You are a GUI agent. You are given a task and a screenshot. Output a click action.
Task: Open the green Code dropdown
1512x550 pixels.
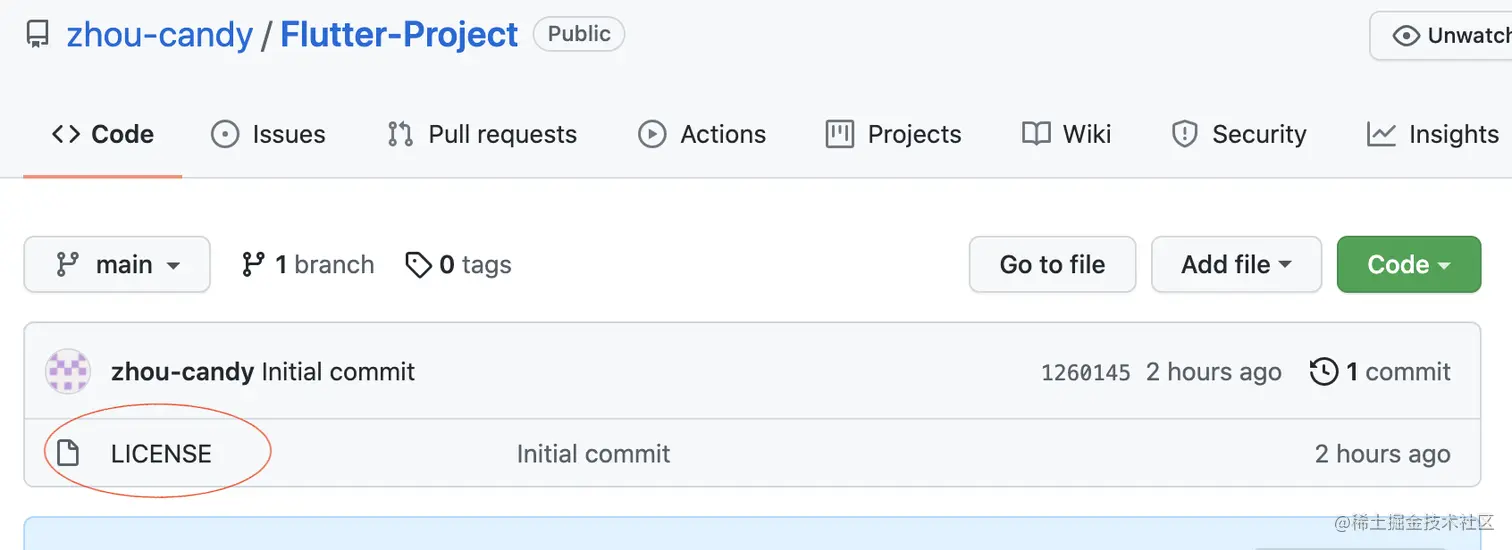[x=1408, y=265]
